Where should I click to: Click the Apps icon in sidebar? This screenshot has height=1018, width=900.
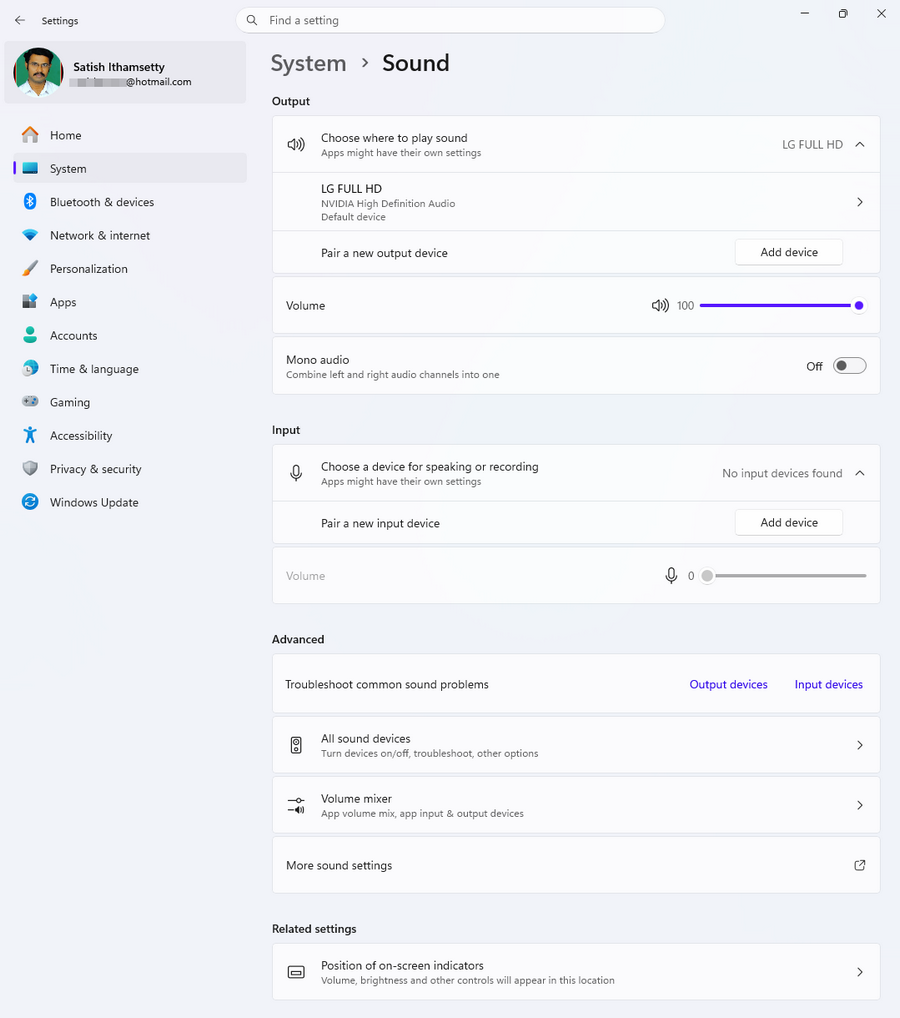click(x=30, y=301)
